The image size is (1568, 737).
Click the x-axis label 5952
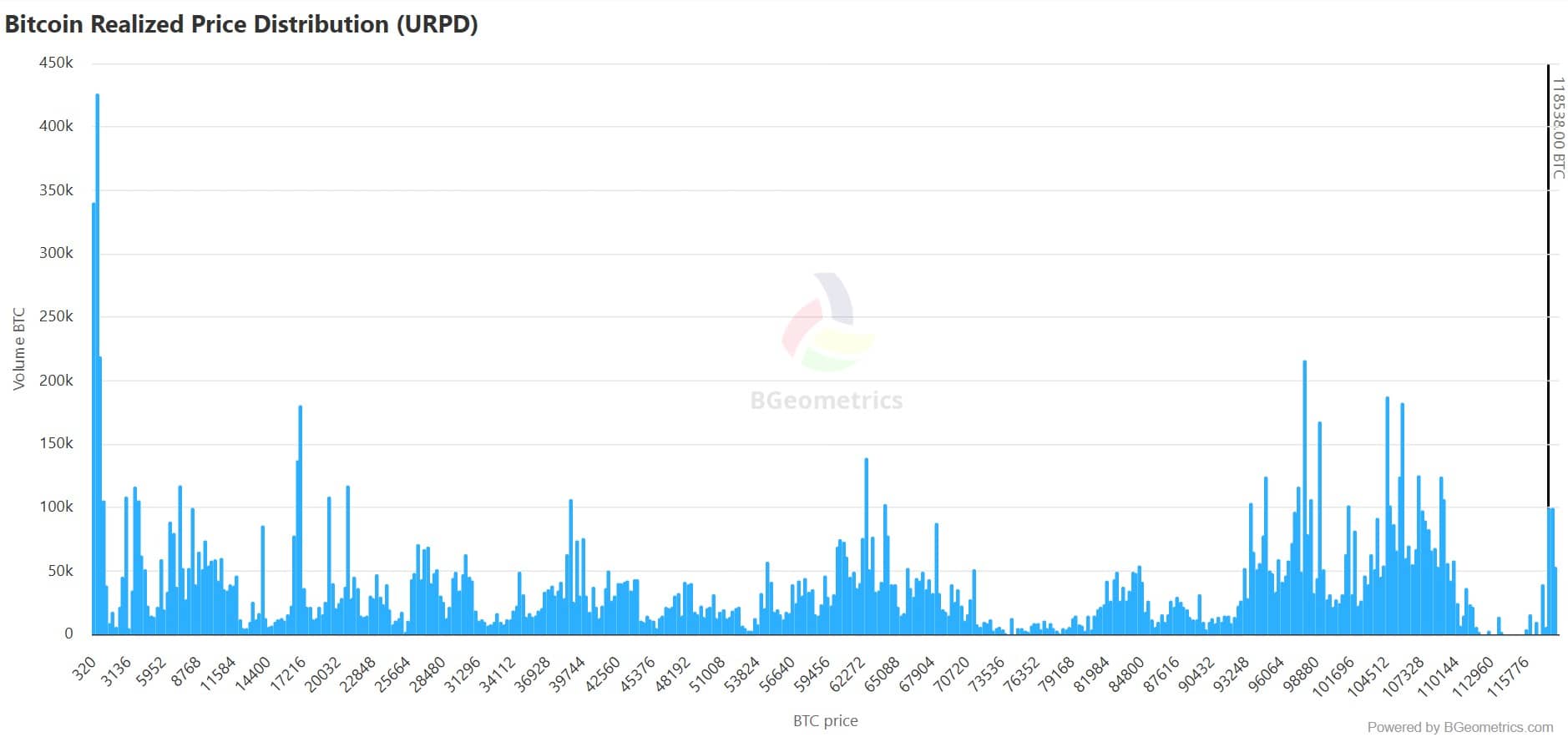click(x=151, y=672)
